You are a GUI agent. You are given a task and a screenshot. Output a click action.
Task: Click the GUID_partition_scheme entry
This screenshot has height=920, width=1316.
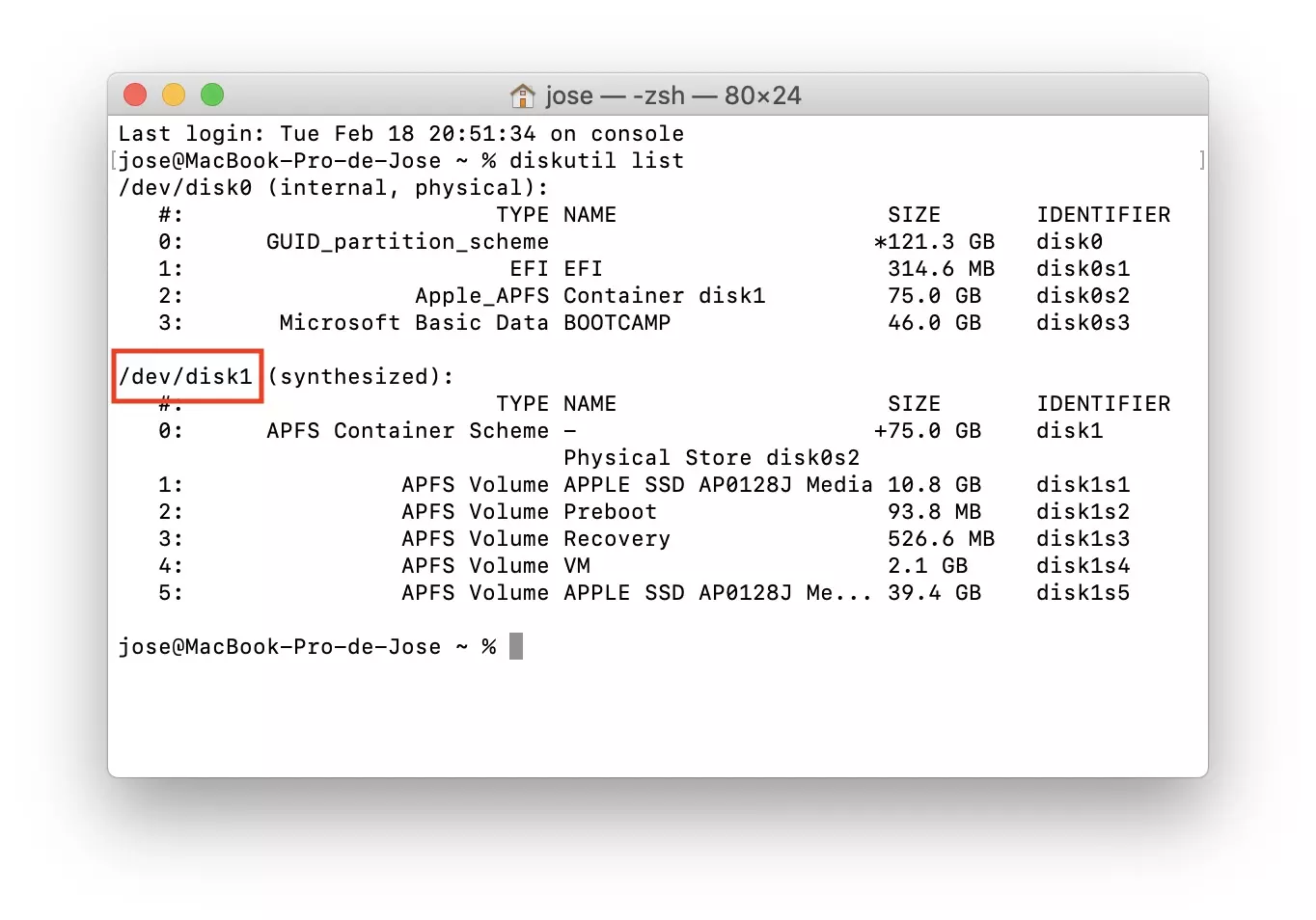click(407, 241)
